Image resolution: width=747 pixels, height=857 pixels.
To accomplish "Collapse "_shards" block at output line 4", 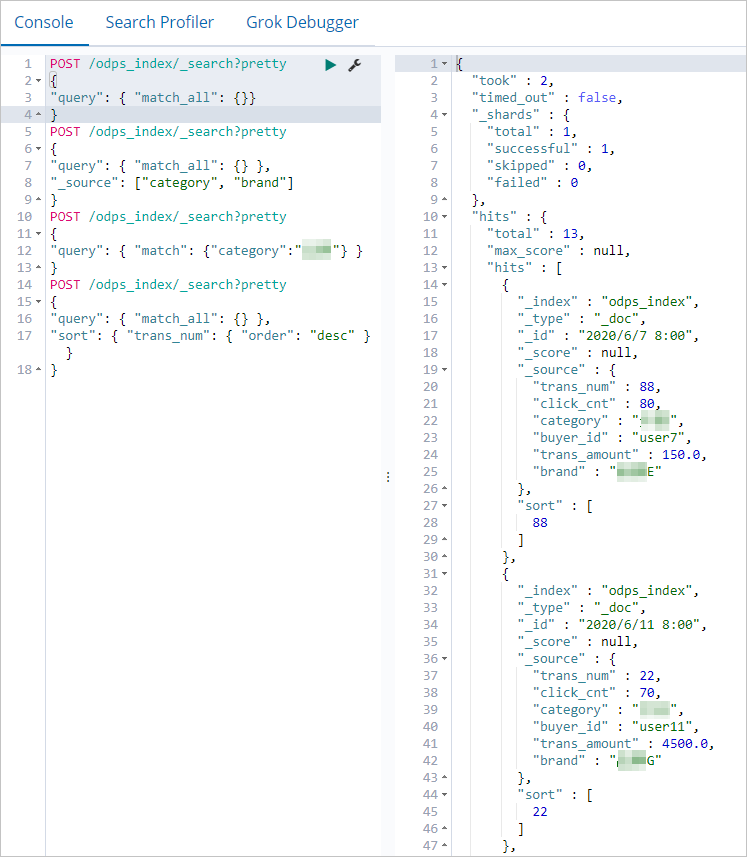I will pyautogui.click(x=444, y=115).
